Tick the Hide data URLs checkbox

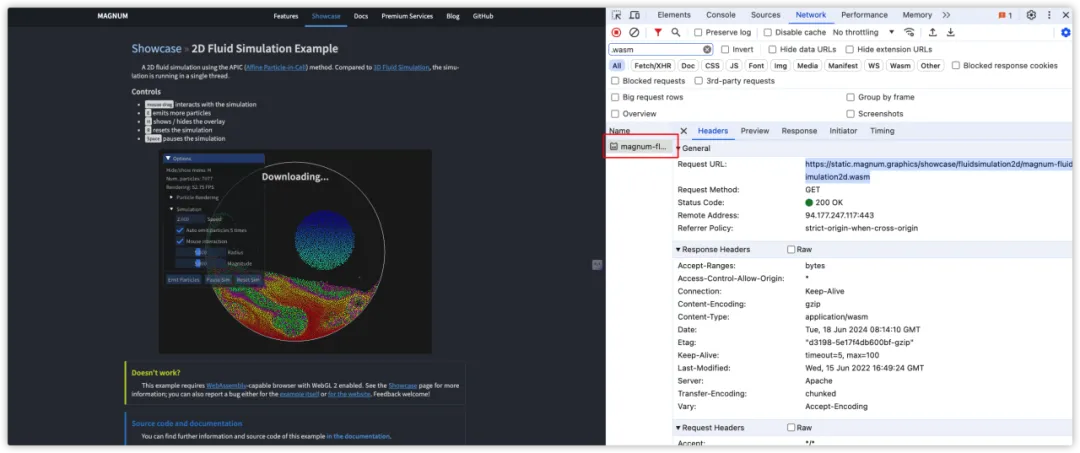pos(773,50)
